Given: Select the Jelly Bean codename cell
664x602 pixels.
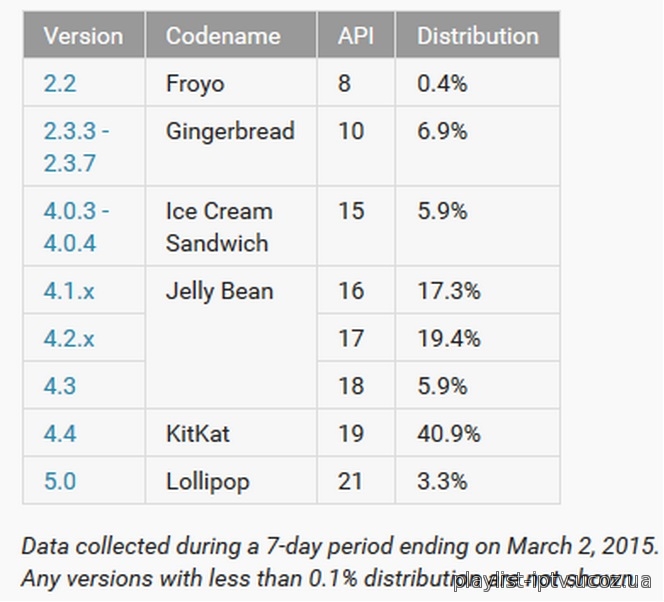Looking at the screenshot, I should [231, 337].
